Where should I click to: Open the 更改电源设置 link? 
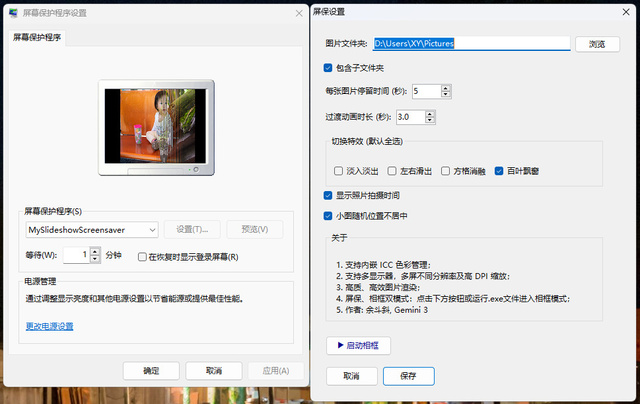[x=49, y=326]
